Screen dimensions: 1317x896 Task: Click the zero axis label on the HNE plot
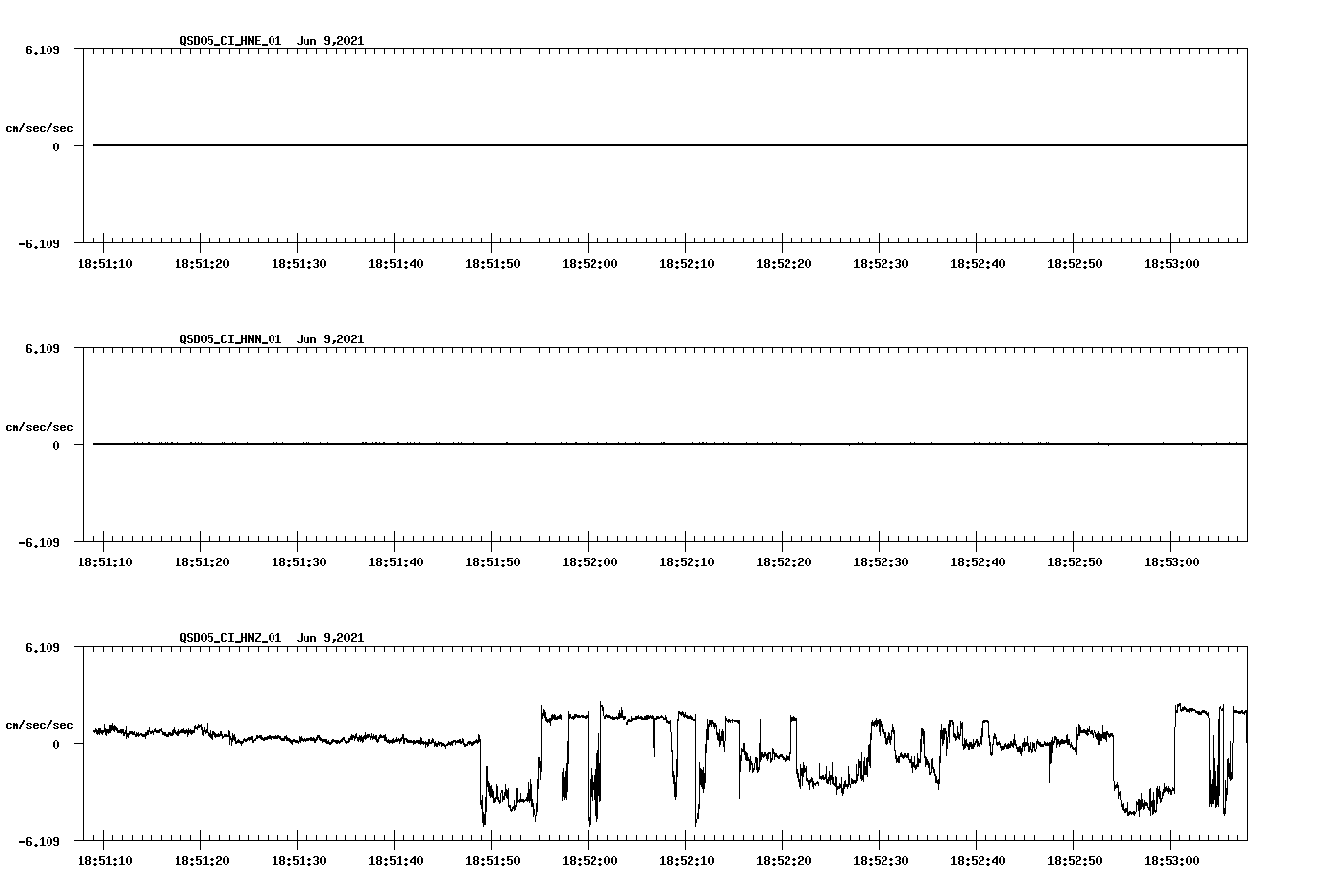click(56, 146)
